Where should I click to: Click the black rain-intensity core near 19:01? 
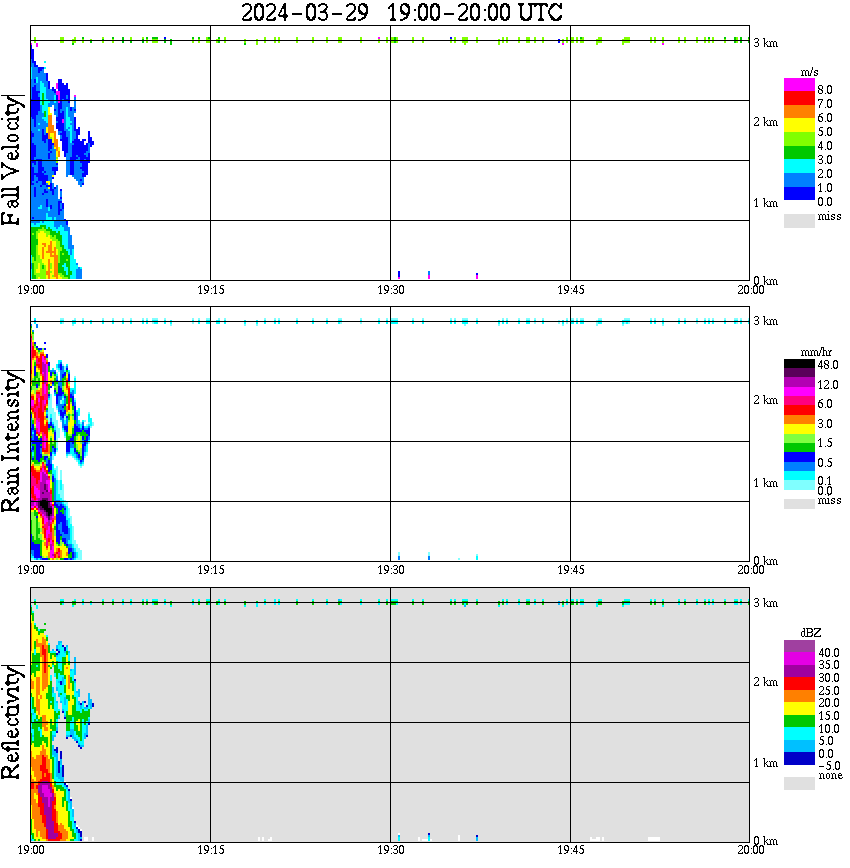click(x=46, y=507)
